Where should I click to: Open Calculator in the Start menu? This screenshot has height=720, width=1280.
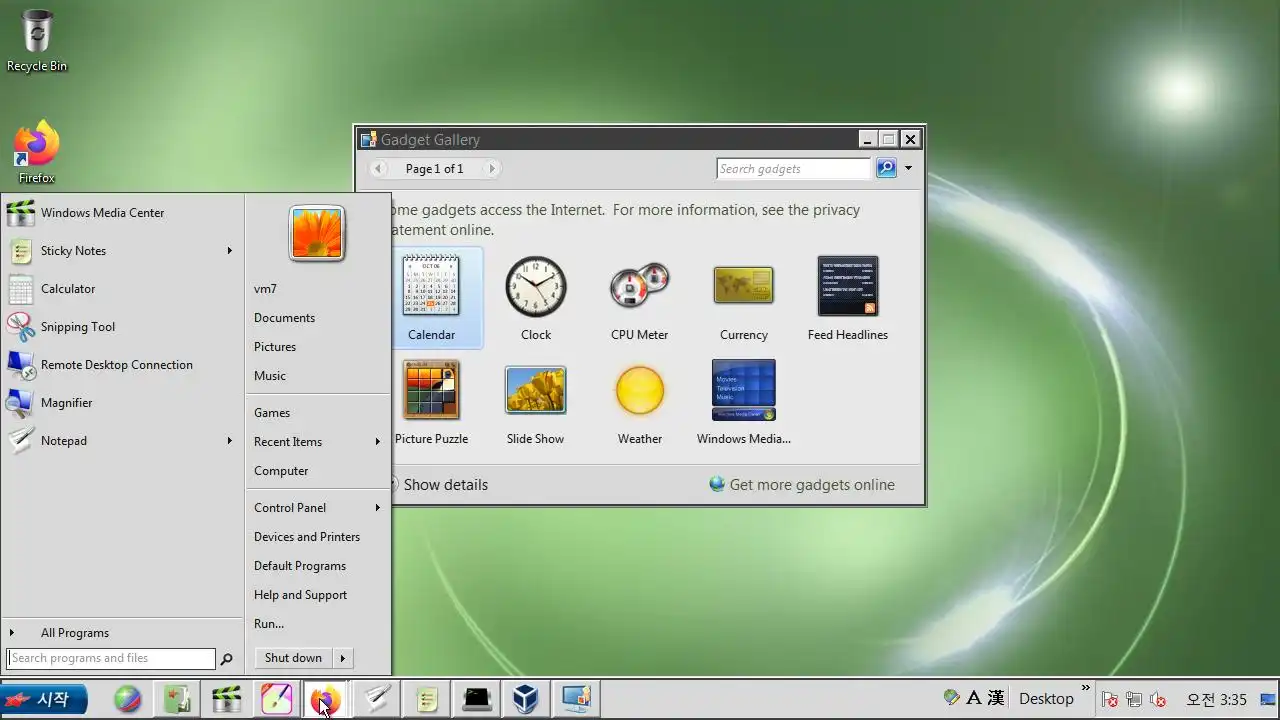tap(122, 289)
